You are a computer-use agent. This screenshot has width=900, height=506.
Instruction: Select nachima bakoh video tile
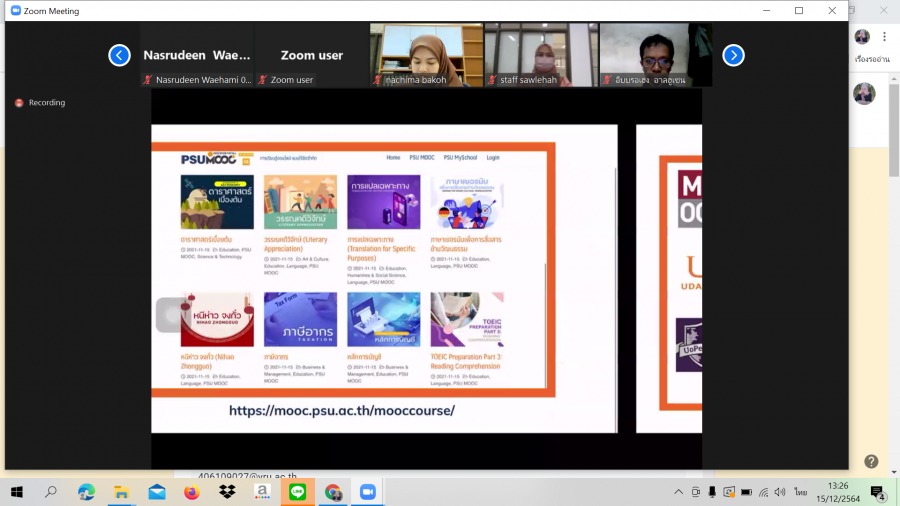pyautogui.click(x=426, y=54)
